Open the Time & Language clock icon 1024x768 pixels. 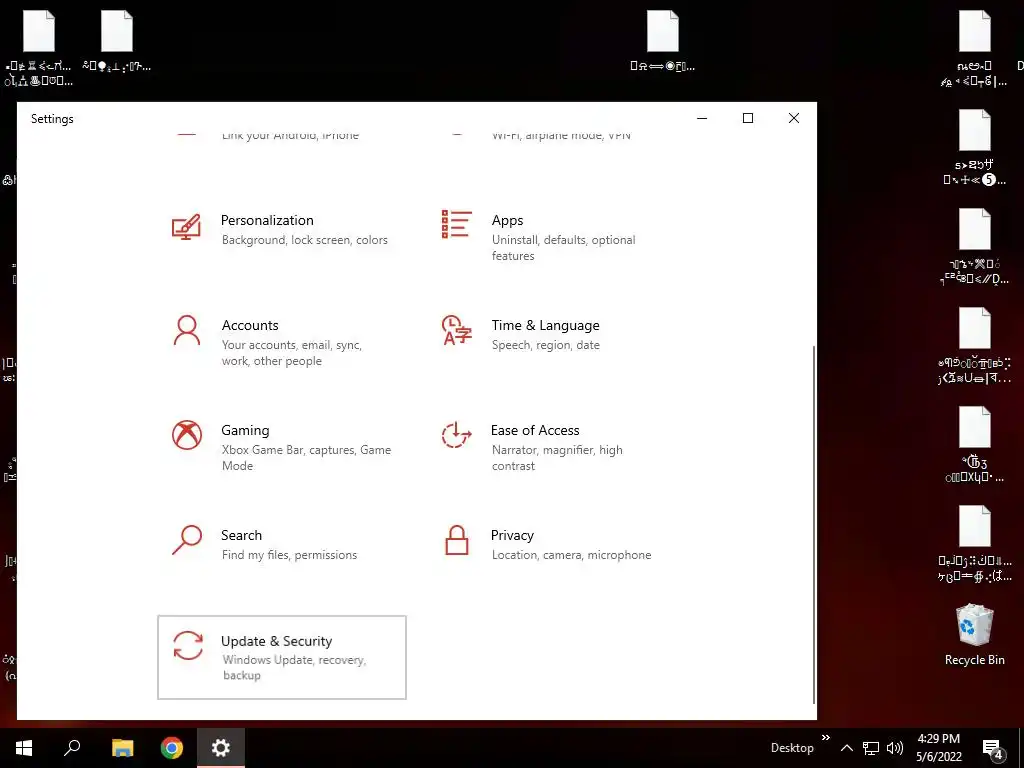click(x=456, y=330)
